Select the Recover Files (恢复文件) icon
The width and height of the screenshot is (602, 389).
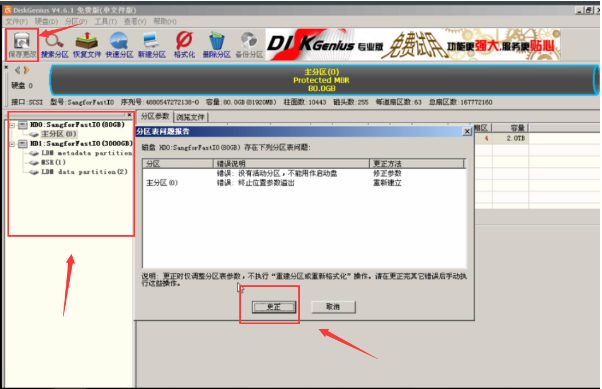pyautogui.click(x=87, y=45)
